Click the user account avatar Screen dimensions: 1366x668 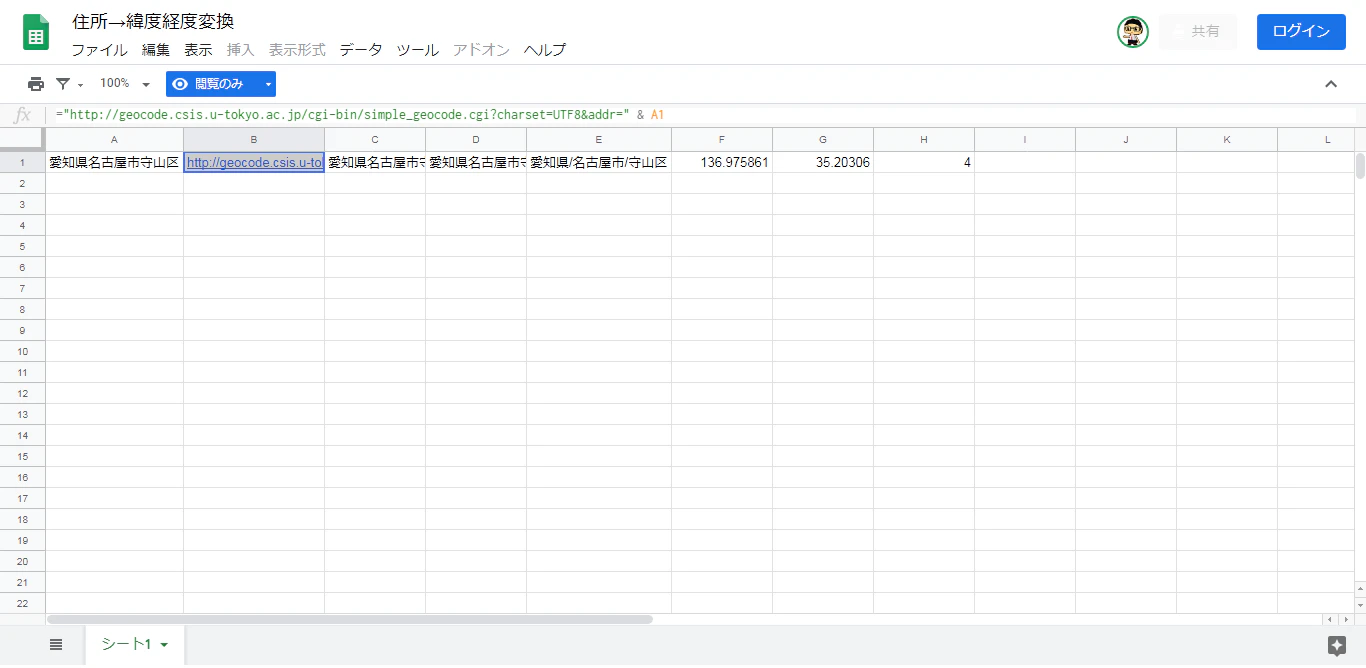pos(1133,32)
